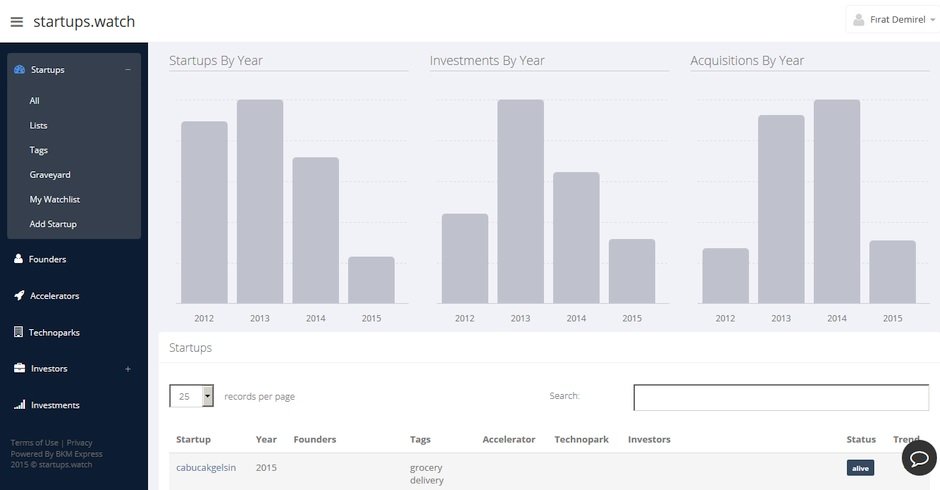Click the Technoparks building icon

pos(19,332)
